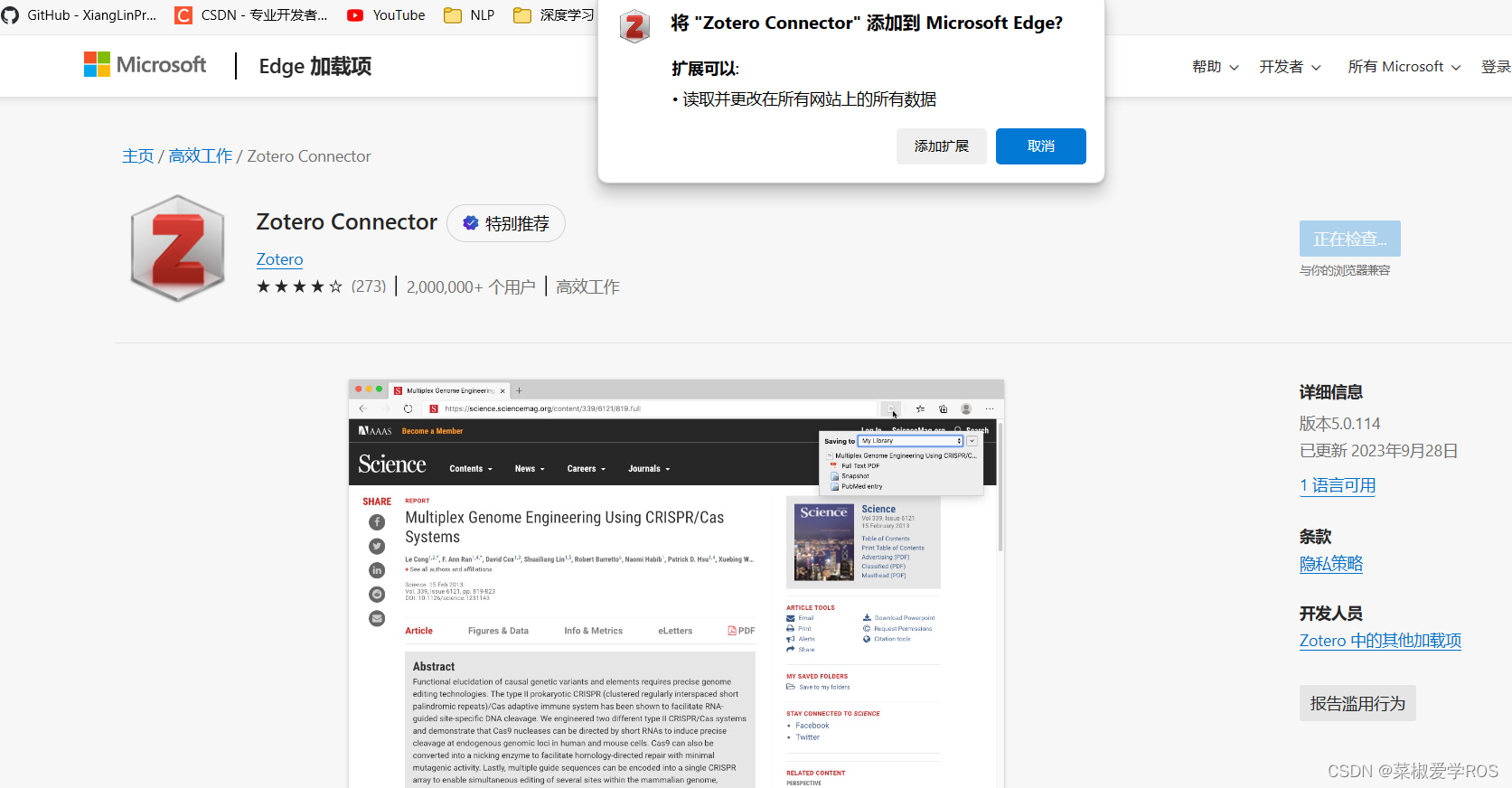The image size is (1512, 788).
Task: Click 与你的浏览器兼容 text
Action: pyautogui.click(x=1345, y=270)
